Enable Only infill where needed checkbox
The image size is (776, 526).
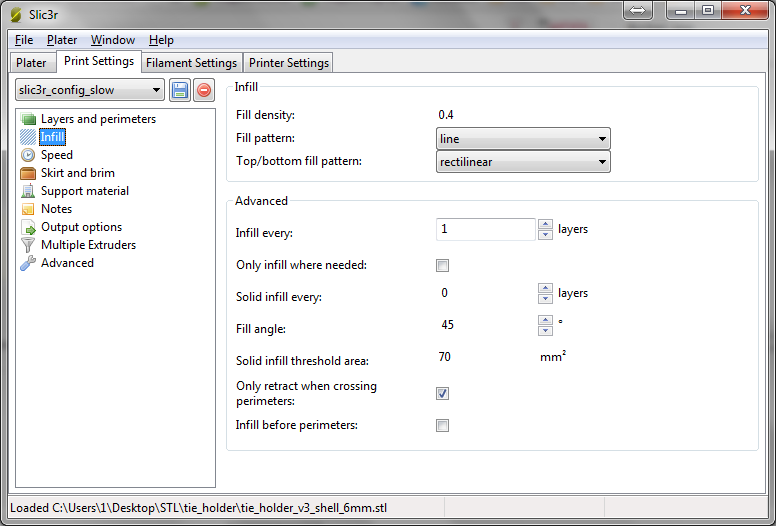point(442,265)
